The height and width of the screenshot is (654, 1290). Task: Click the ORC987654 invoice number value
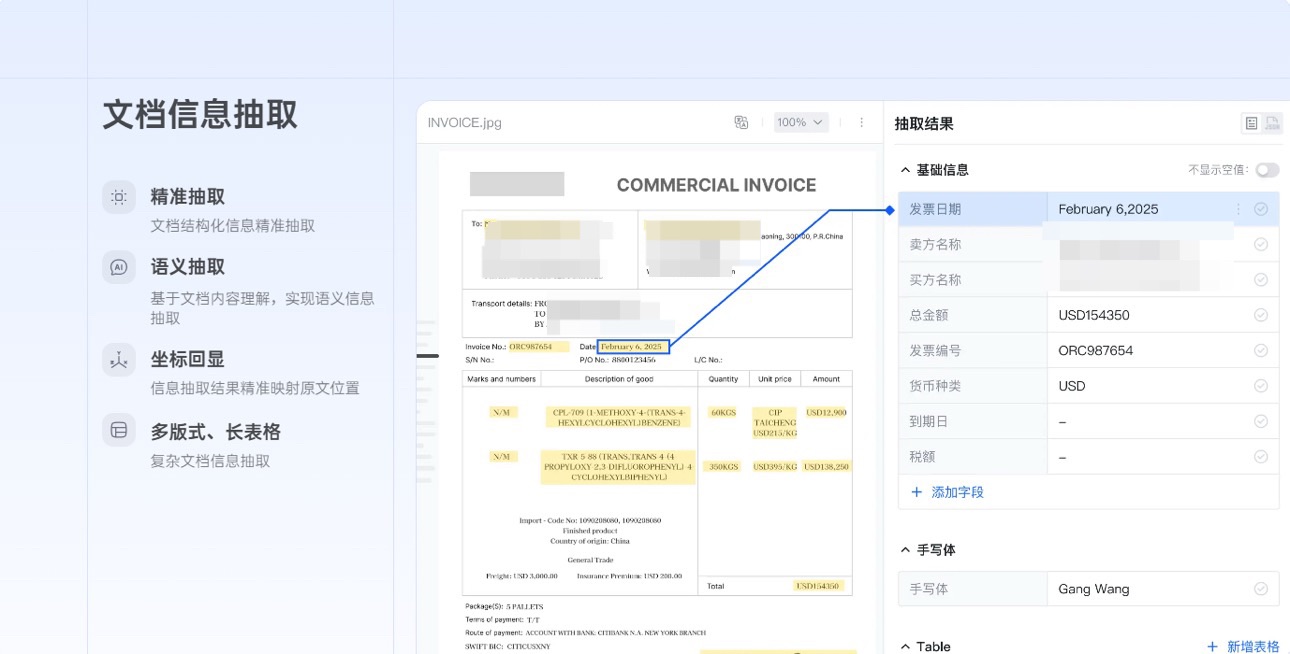coord(1096,351)
